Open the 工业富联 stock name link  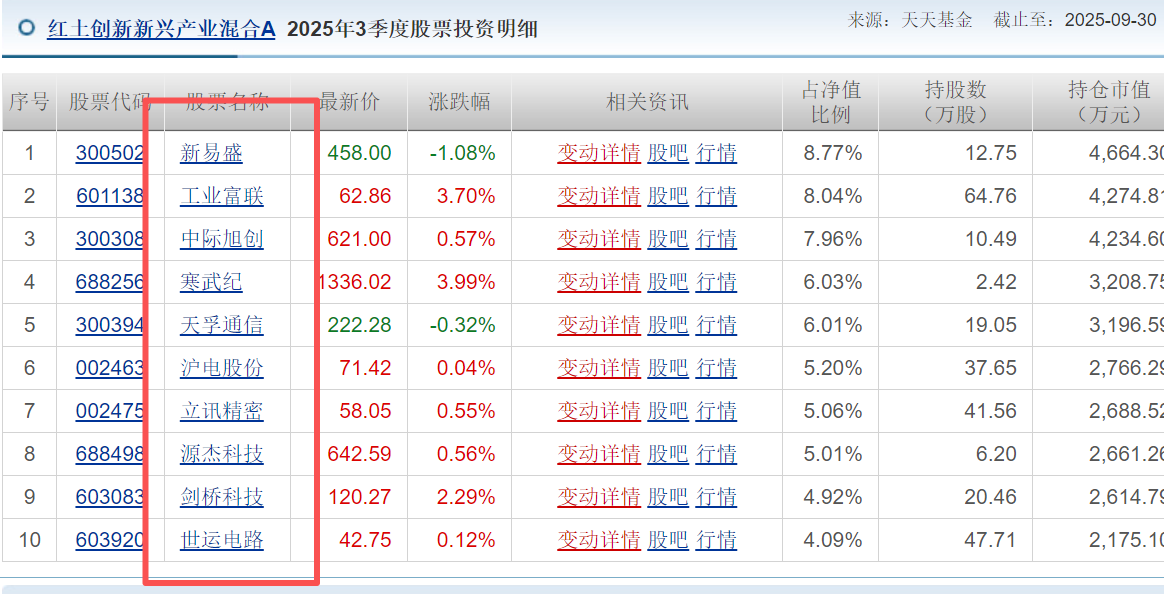tap(222, 197)
